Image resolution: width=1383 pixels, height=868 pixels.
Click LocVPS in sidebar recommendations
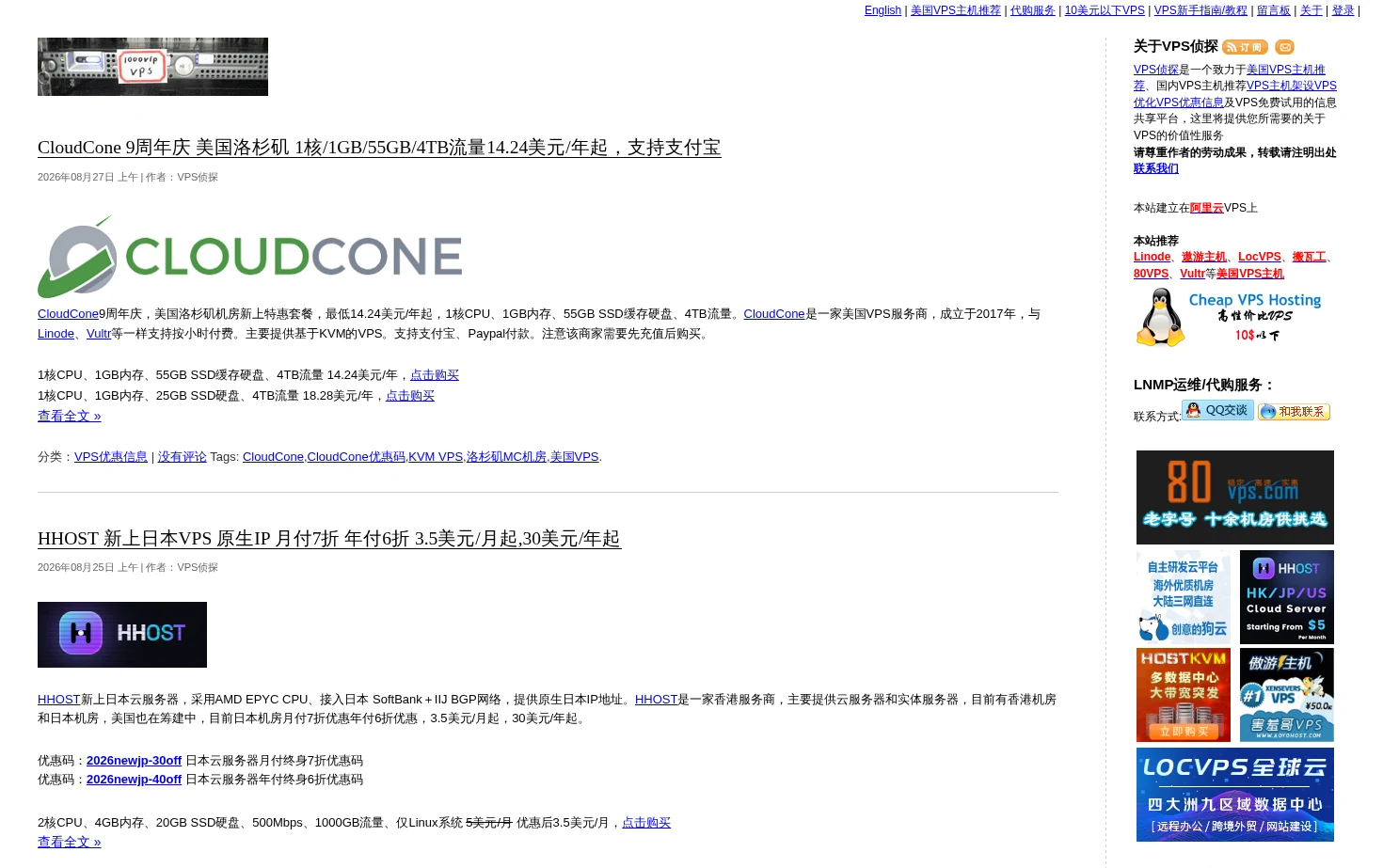[x=1260, y=257]
